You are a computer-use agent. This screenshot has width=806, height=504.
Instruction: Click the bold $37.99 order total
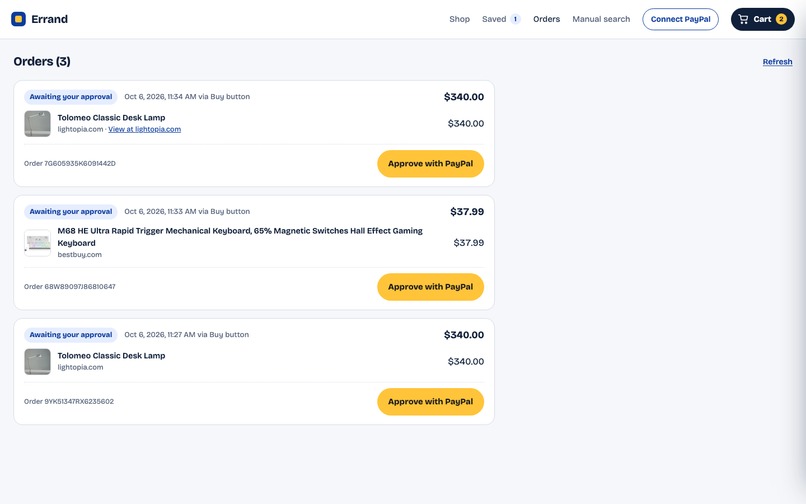[x=467, y=211]
